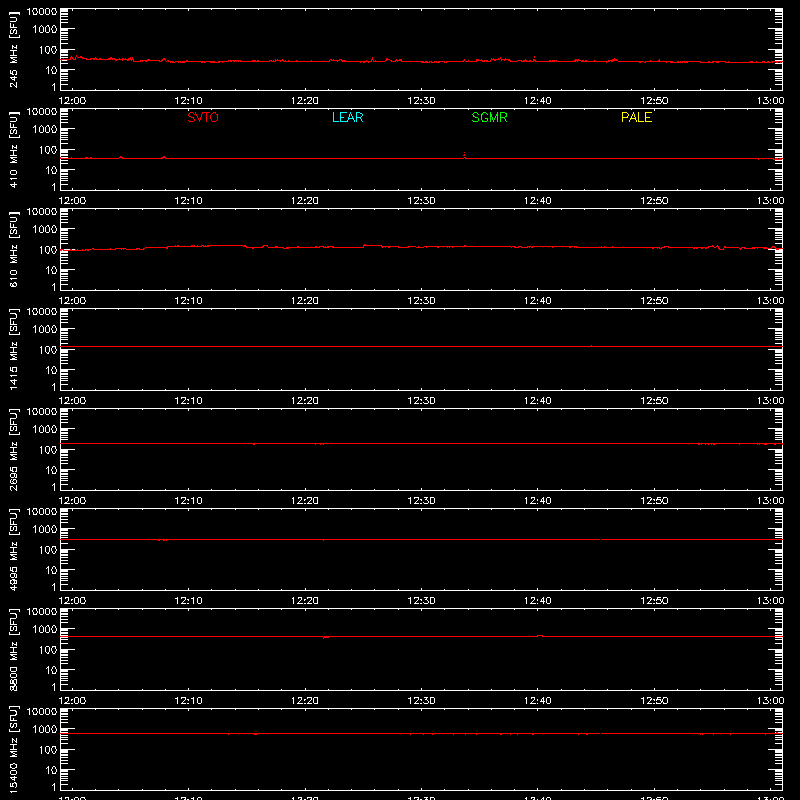Click the 12:30 tick label below 245 MHz plot
Screen dimensions: 800x800
coord(421,101)
